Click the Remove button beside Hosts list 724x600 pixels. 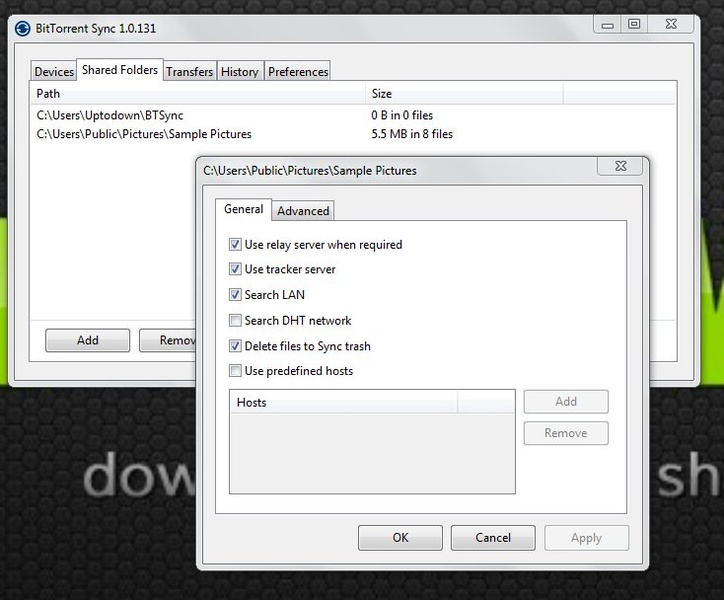(x=566, y=433)
